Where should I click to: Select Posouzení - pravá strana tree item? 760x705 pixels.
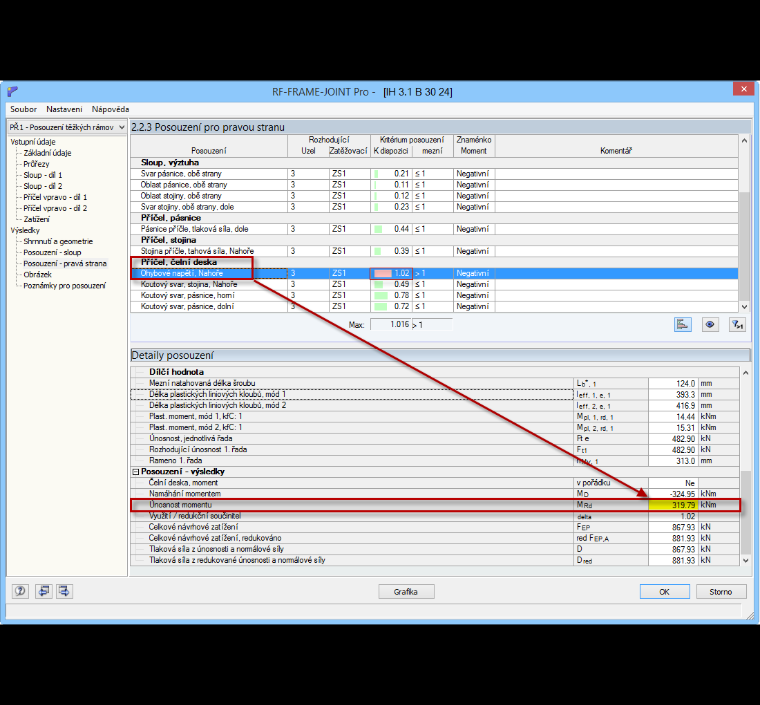click(x=65, y=264)
